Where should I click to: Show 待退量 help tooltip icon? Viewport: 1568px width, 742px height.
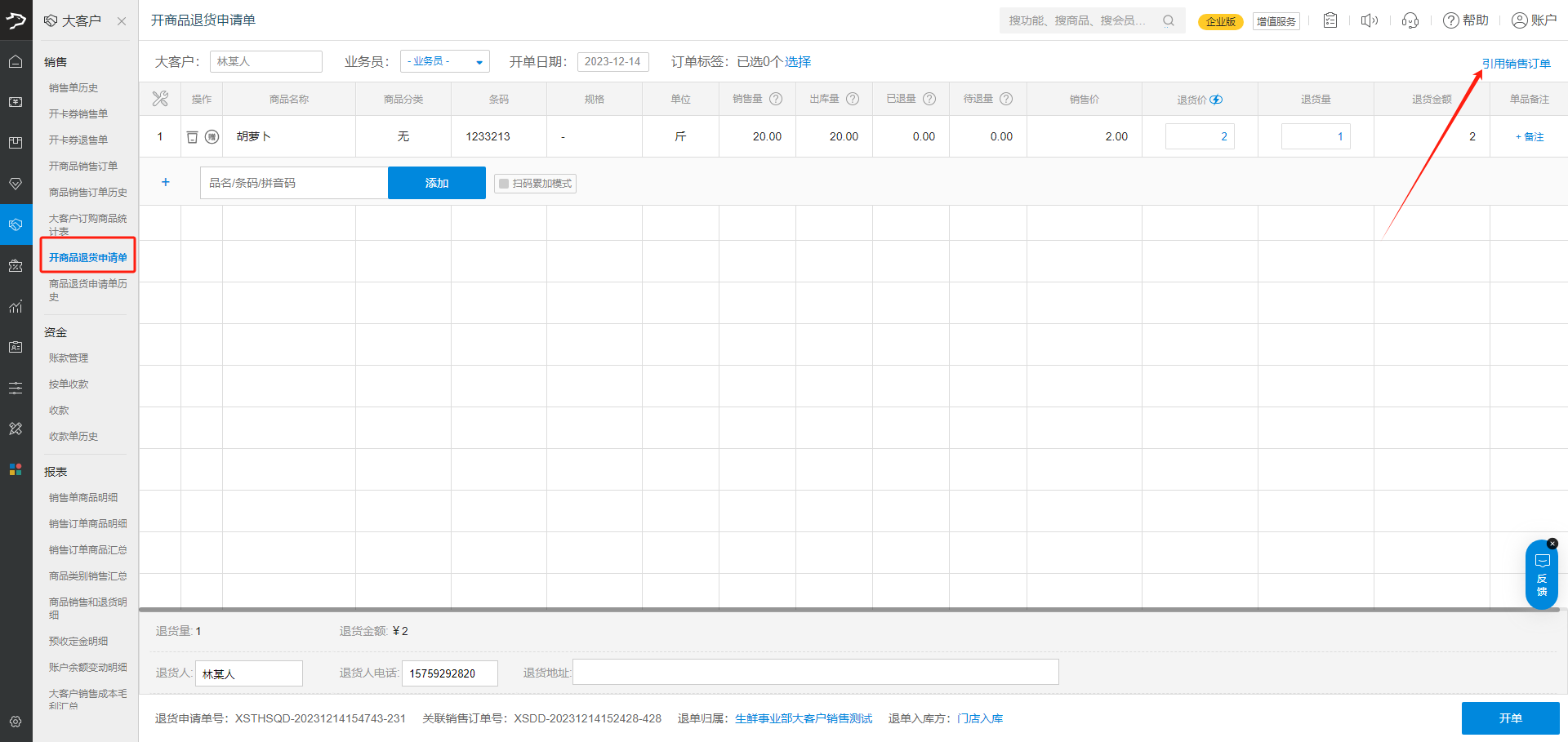click(x=1006, y=99)
